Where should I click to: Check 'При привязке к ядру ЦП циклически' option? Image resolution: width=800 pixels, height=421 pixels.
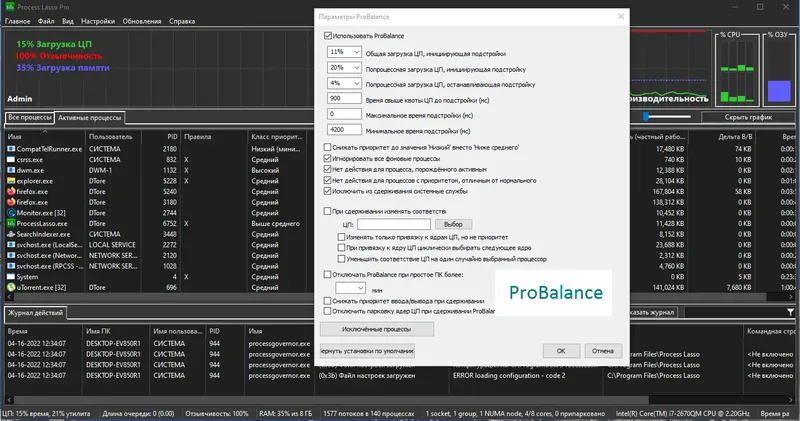click(341, 248)
